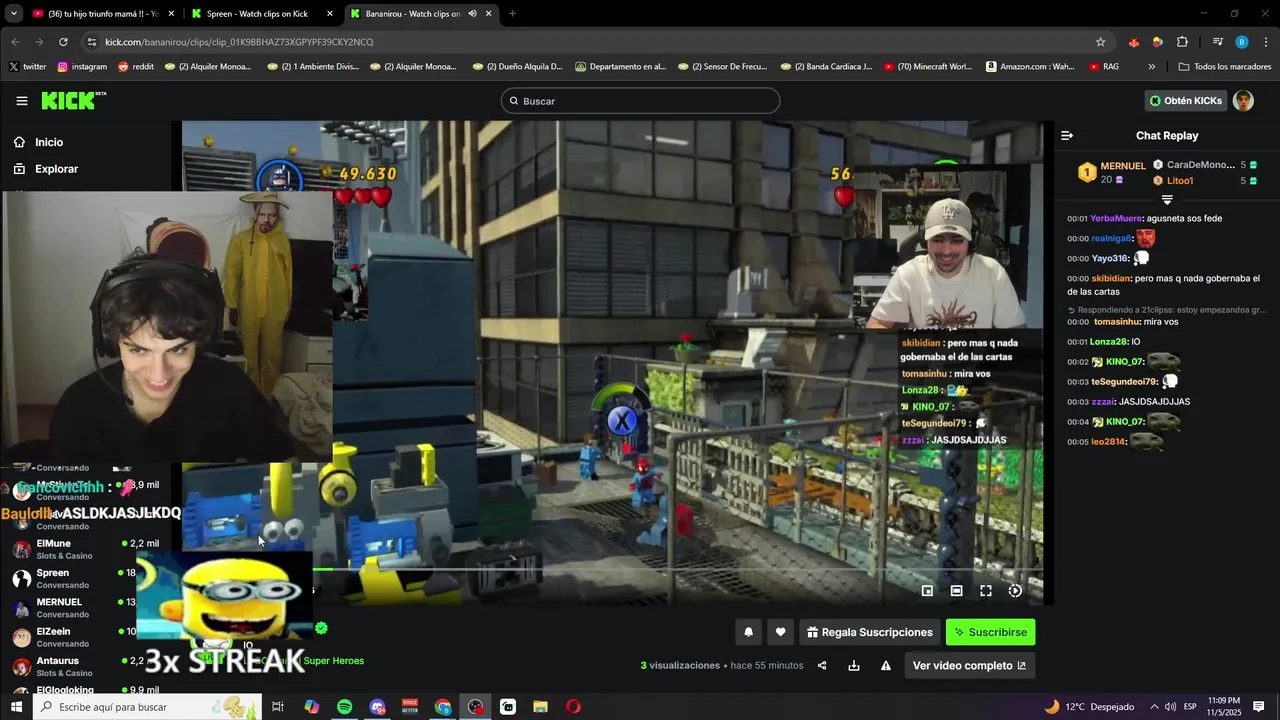
Task: Open the hamburger sidebar menu
Action: (x=22, y=101)
